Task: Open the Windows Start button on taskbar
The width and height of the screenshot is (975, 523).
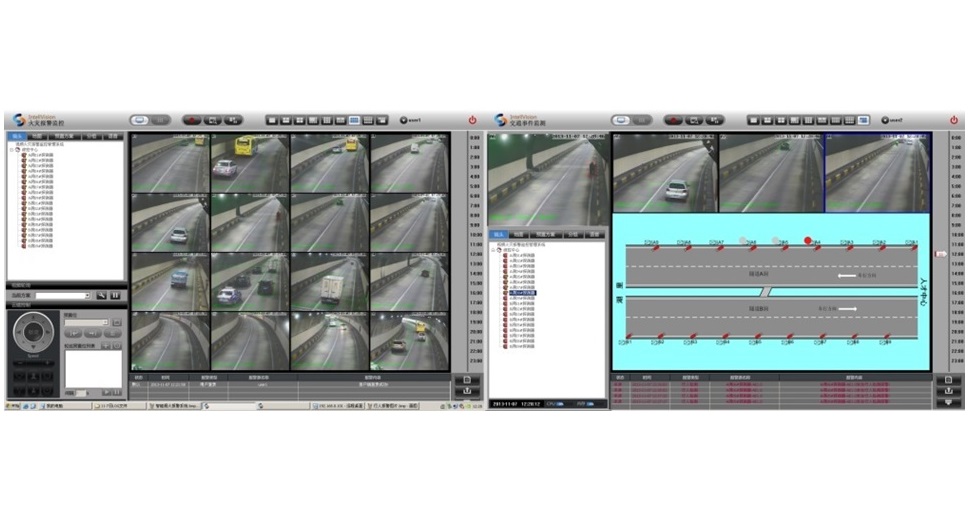Action: point(12,405)
